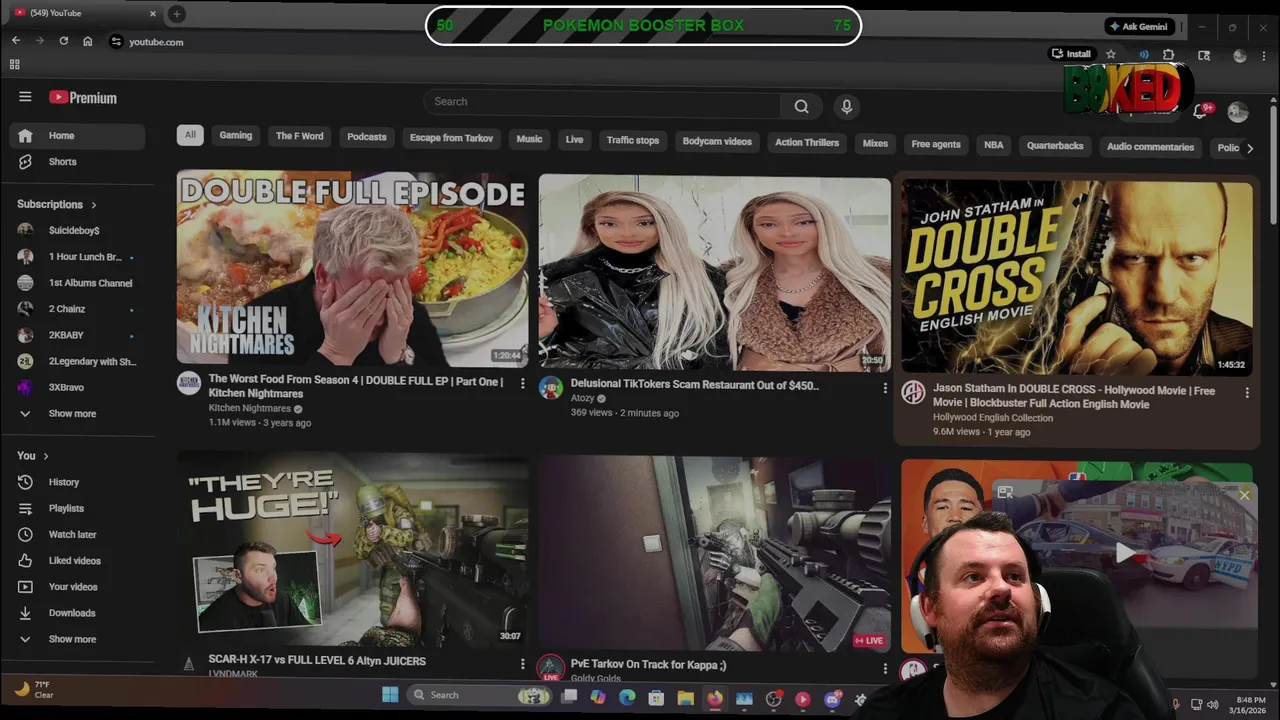Open options menu for SCAR-H X-17 video
This screenshot has width=1280, height=720.
pyautogui.click(x=522, y=664)
